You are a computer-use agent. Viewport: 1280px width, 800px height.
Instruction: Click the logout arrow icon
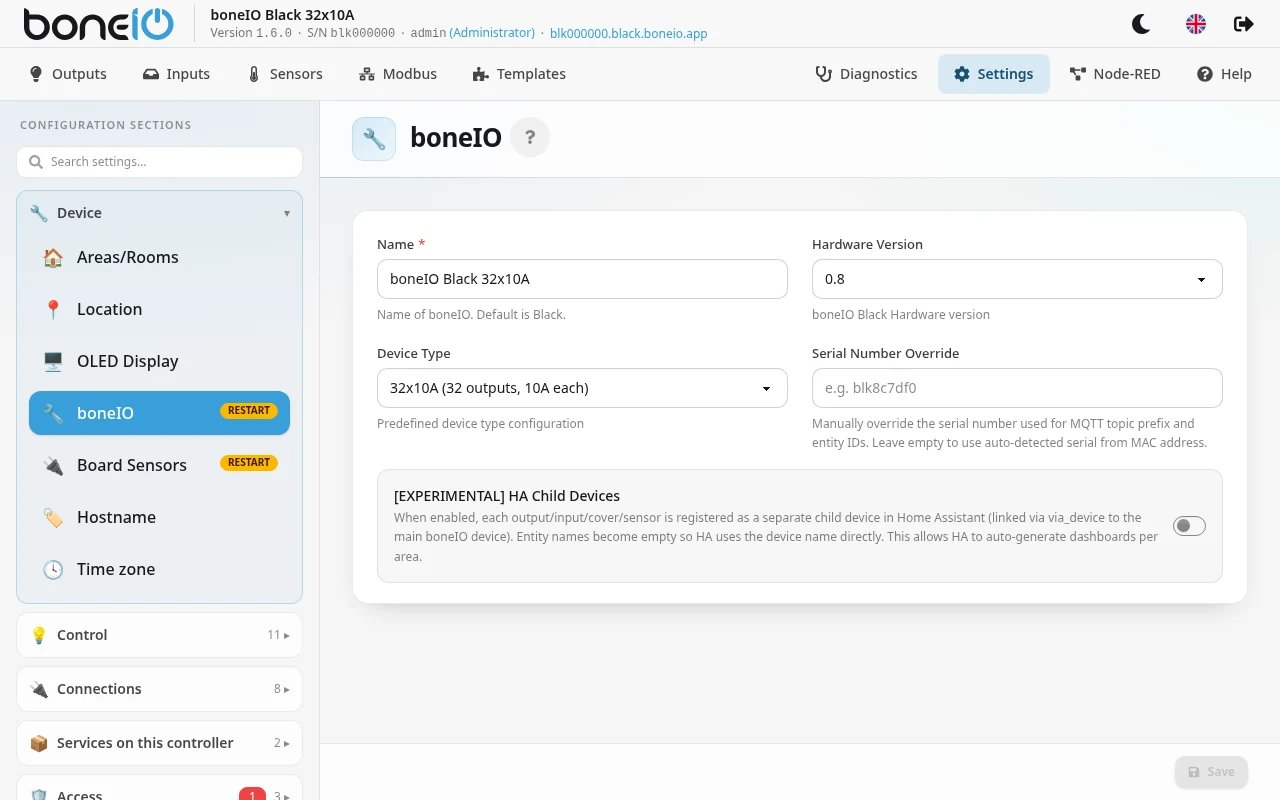point(1244,24)
